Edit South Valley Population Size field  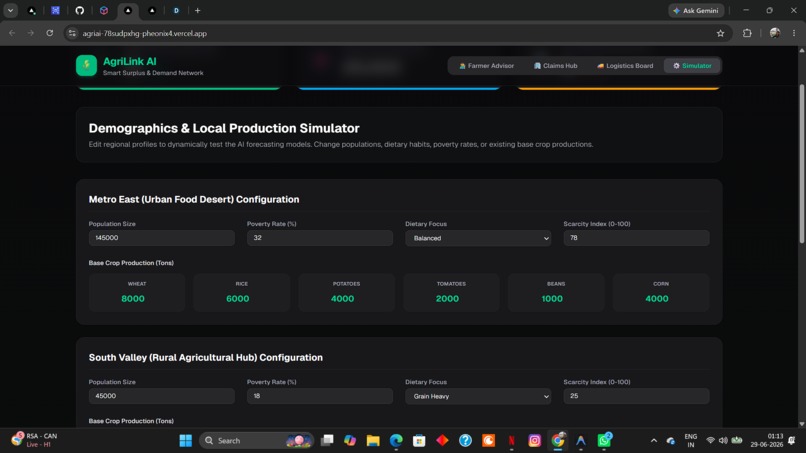(x=161, y=396)
